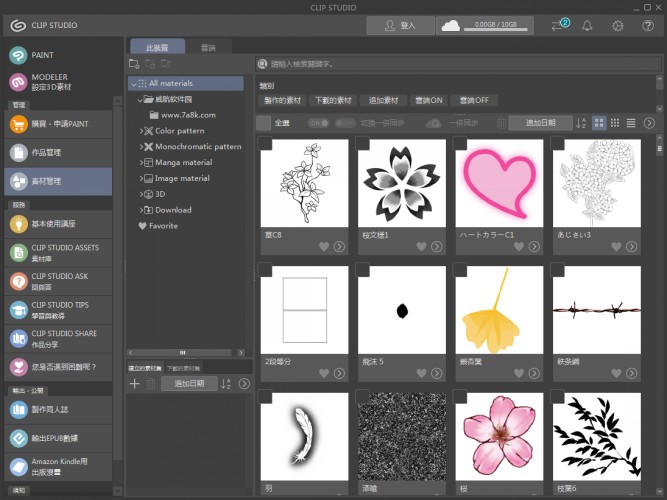Switch to small thumbnail grid view
The image size is (667, 500).
615,123
